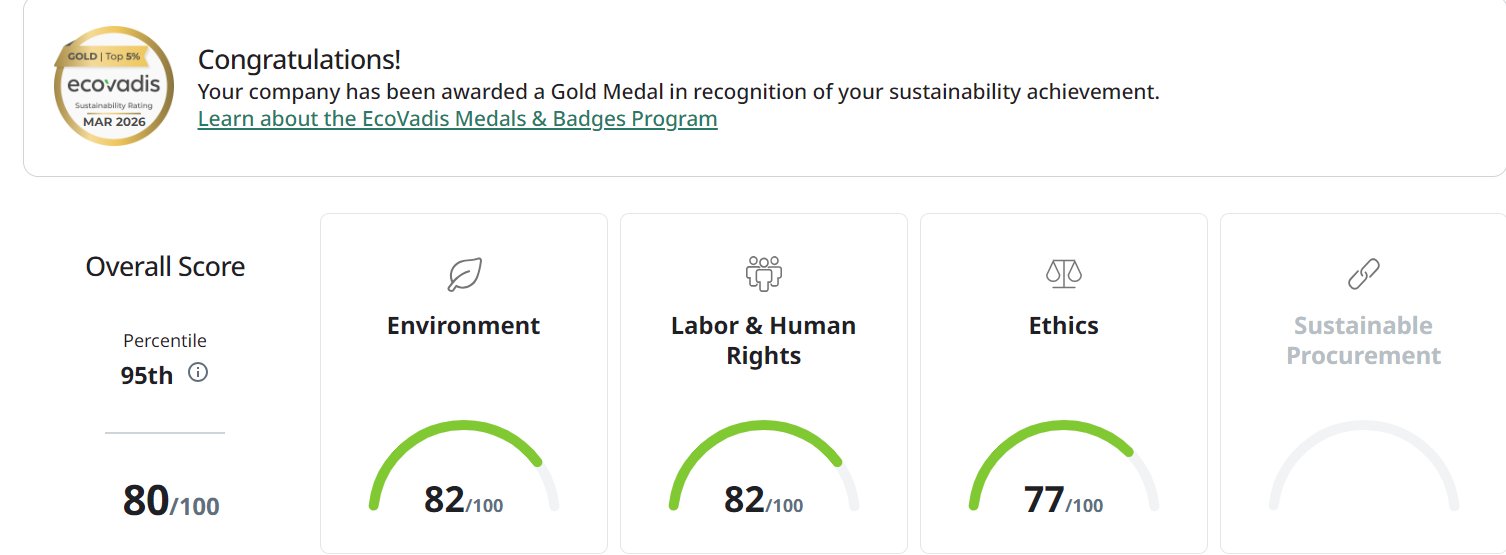The height and width of the screenshot is (555, 1506).
Task: Click the Ethics 77/100 score
Action: pyautogui.click(x=1063, y=499)
